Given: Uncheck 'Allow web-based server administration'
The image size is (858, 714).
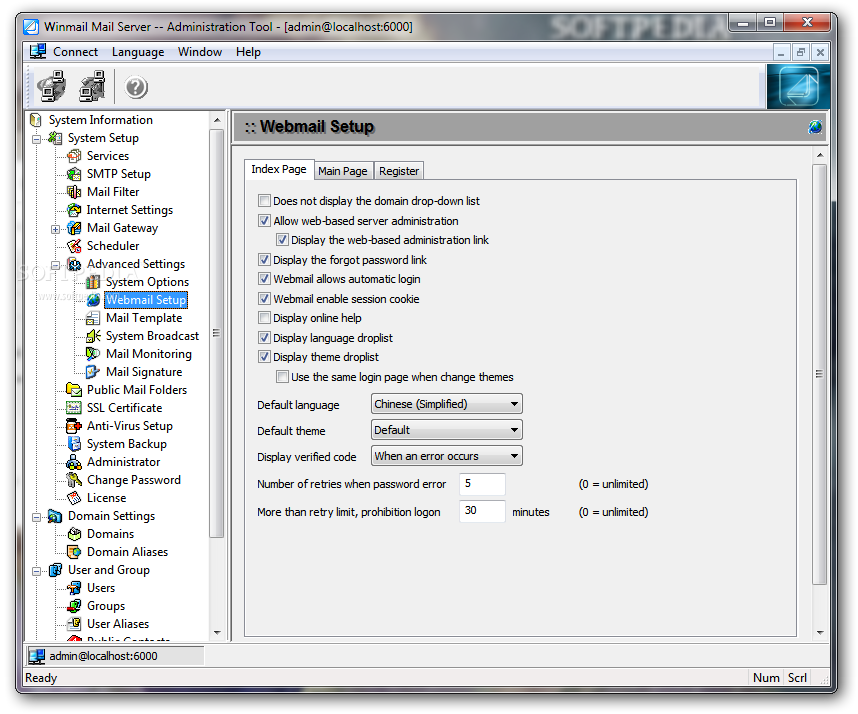Looking at the screenshot, I should 264,220.
